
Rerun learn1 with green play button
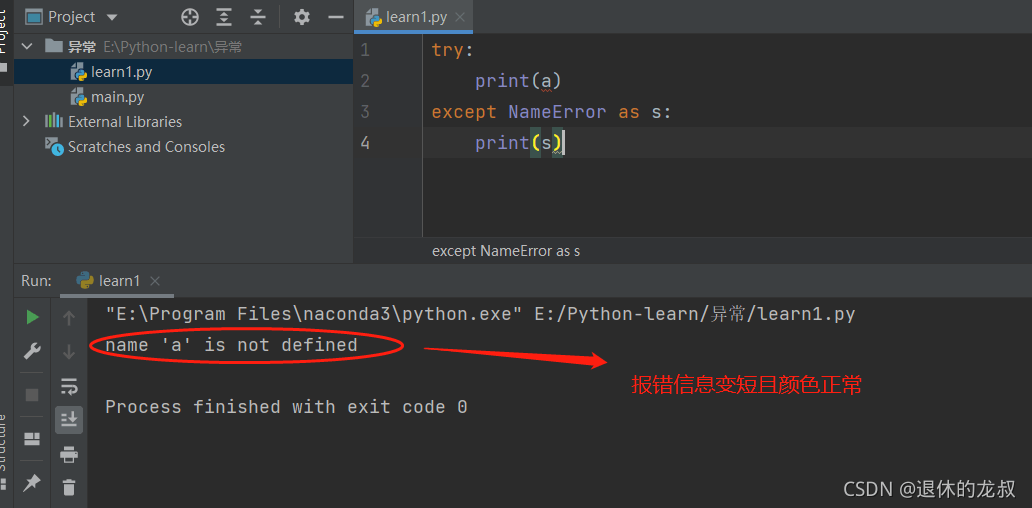pyautogui.click(x=32, y=318)
